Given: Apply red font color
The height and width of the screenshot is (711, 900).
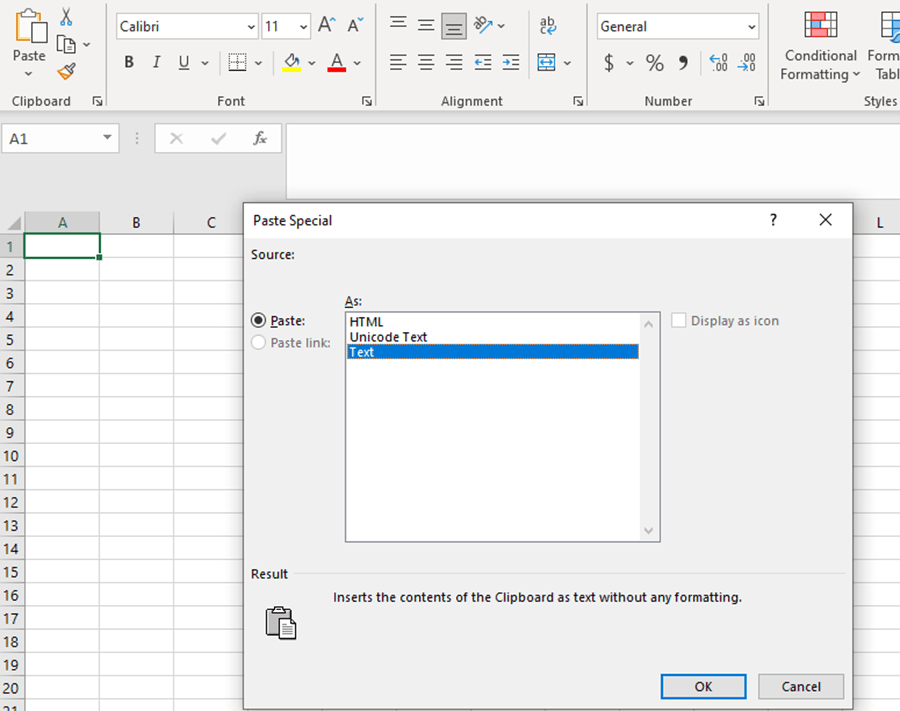Looking at the screenshot, I should click(x=337, y=62).
